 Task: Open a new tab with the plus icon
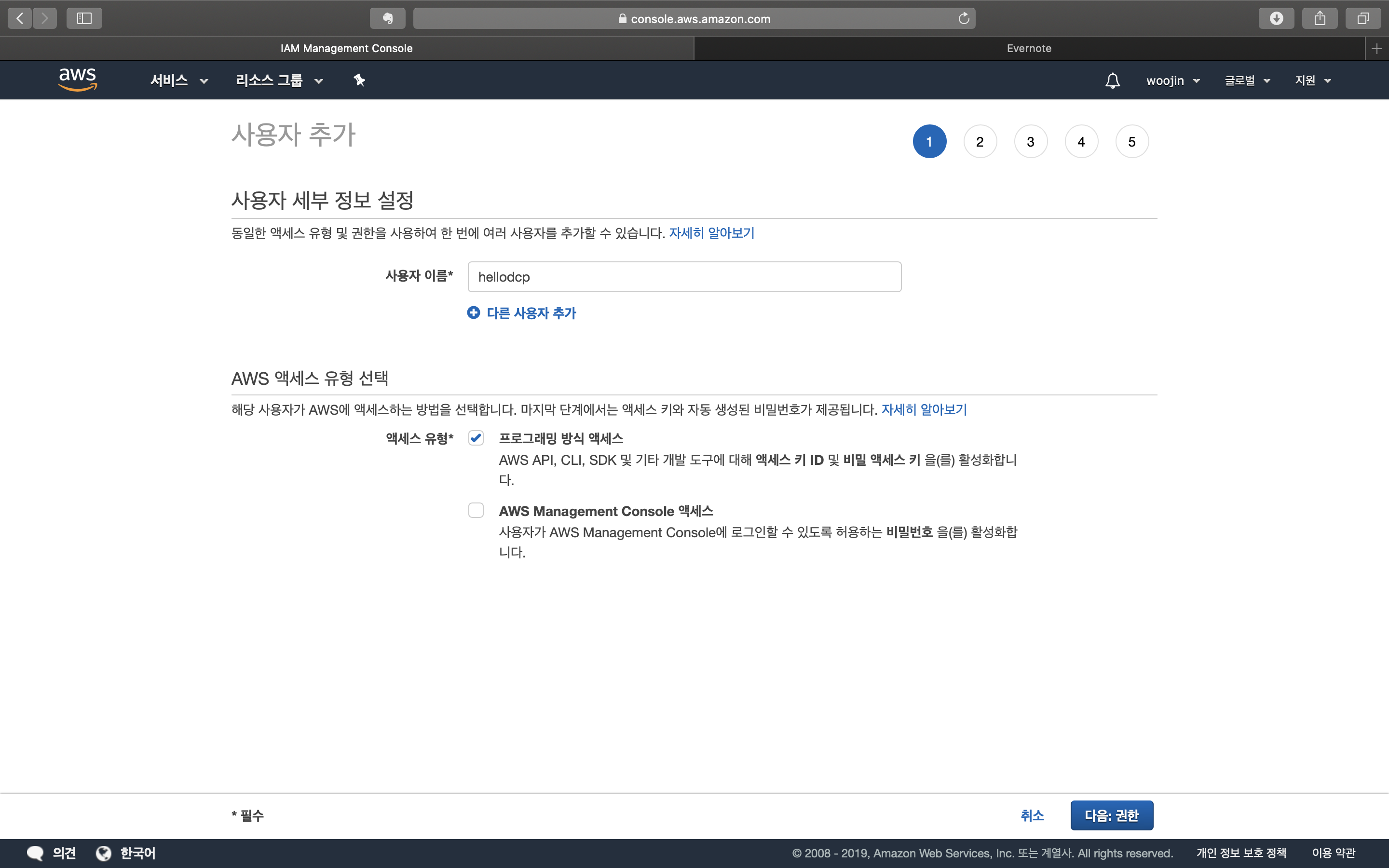tap(1377, 49)
